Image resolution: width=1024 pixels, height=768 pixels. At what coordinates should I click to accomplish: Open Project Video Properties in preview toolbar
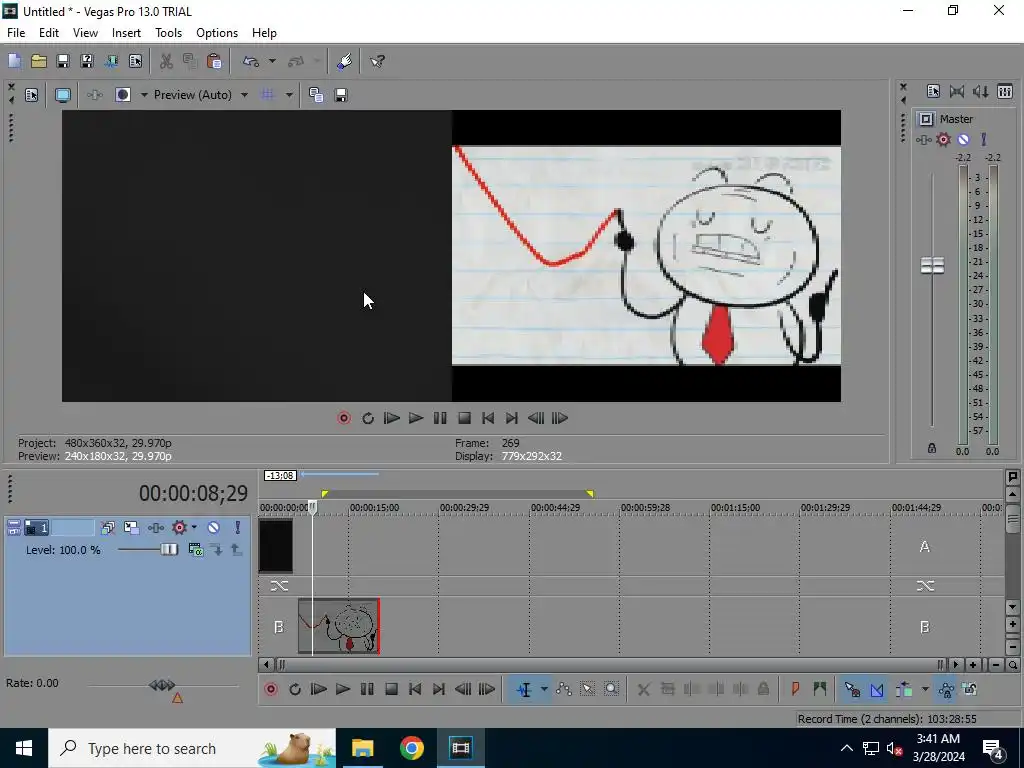pyautogui.click(x=31, y=95)
